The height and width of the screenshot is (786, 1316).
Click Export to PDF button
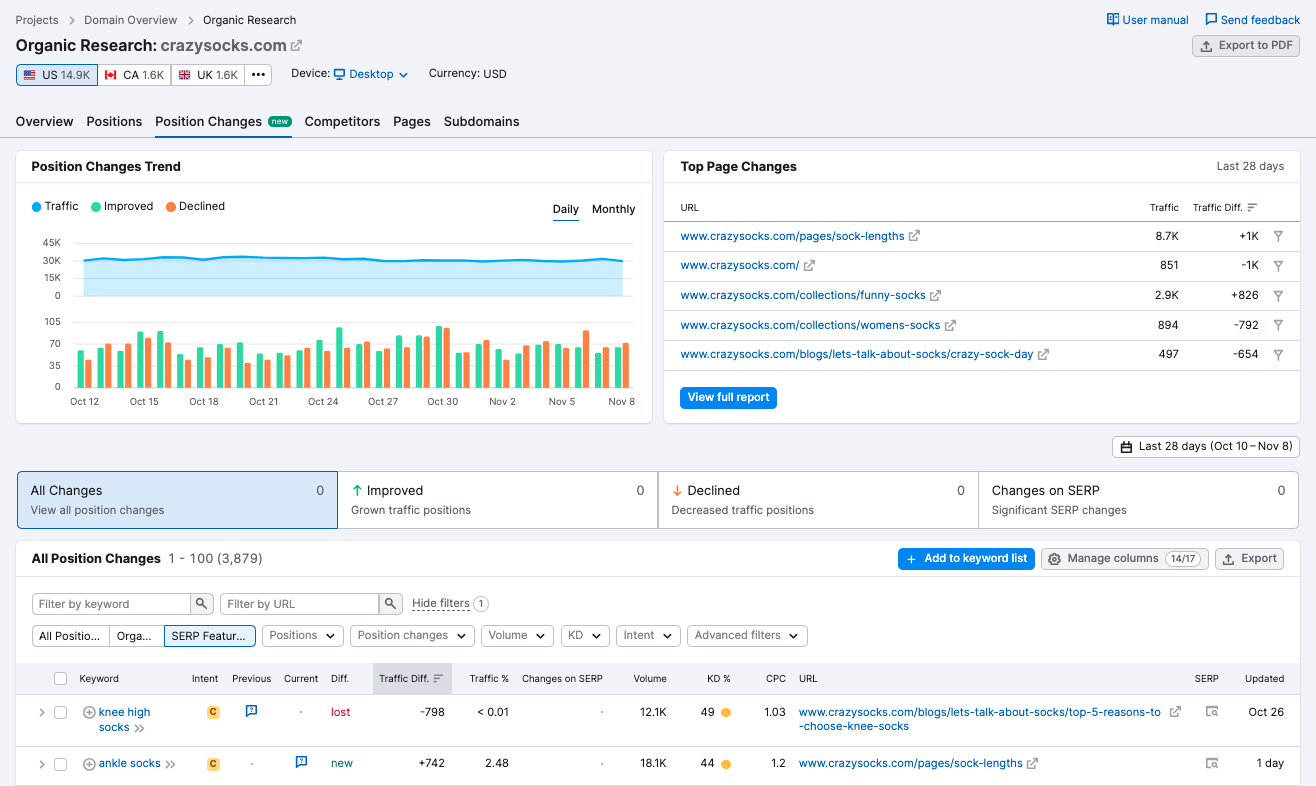tap(1246, 46)
